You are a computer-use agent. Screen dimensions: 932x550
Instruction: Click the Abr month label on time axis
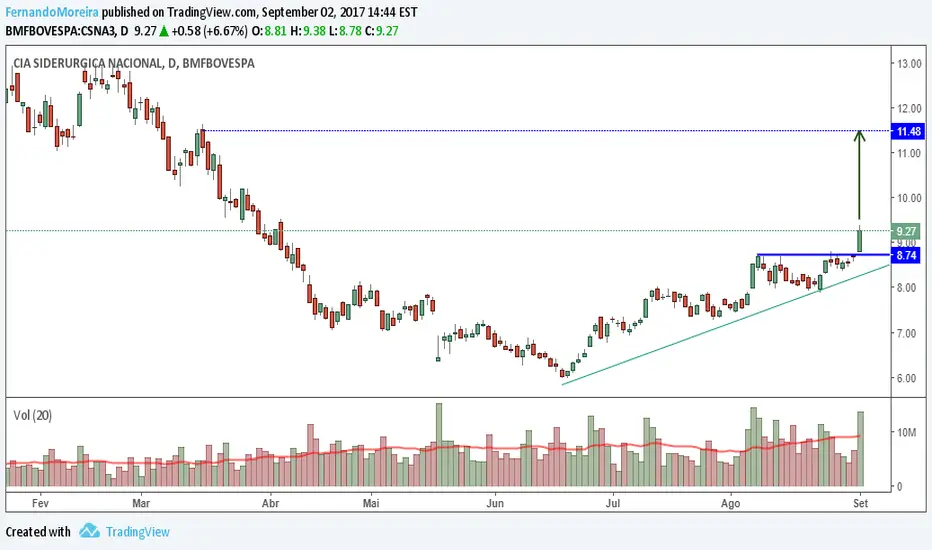[x=270, y=503]
